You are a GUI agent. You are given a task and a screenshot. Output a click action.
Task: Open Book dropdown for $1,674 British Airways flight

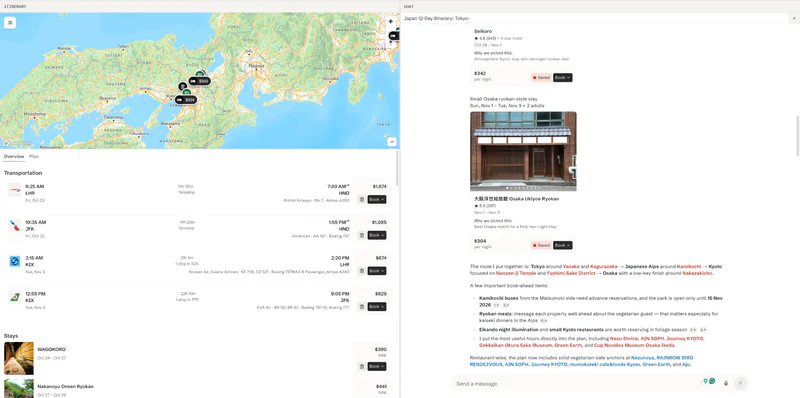click(377, 200)
